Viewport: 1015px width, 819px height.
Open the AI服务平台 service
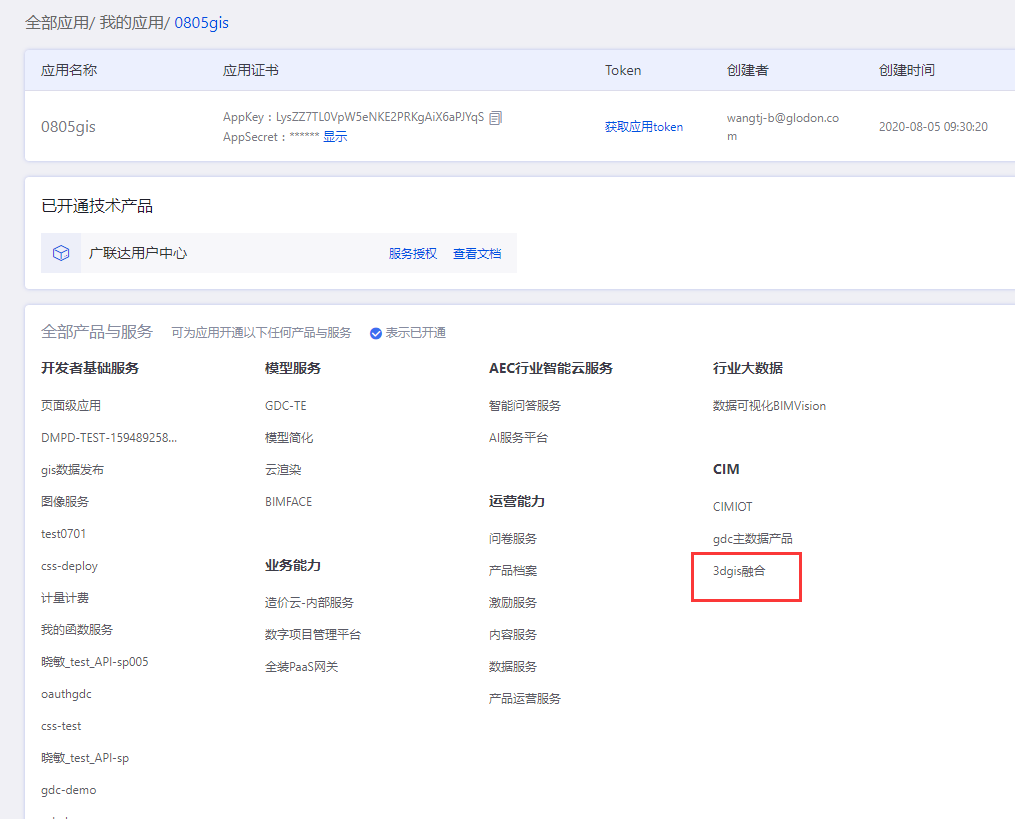518,438
